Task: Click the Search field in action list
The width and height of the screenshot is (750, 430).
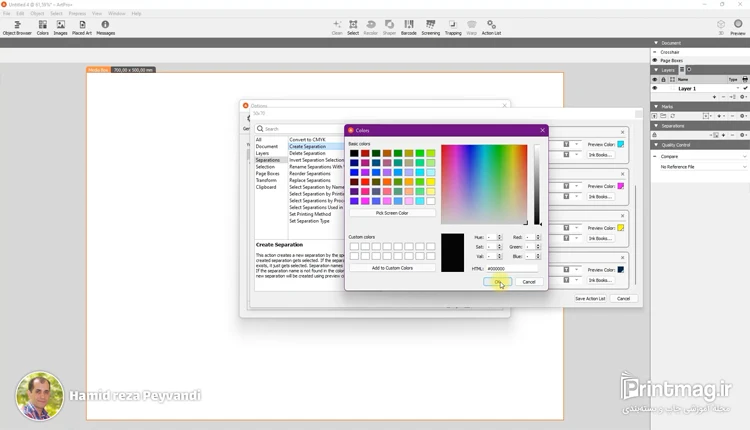Action: (x=298, y=129)
